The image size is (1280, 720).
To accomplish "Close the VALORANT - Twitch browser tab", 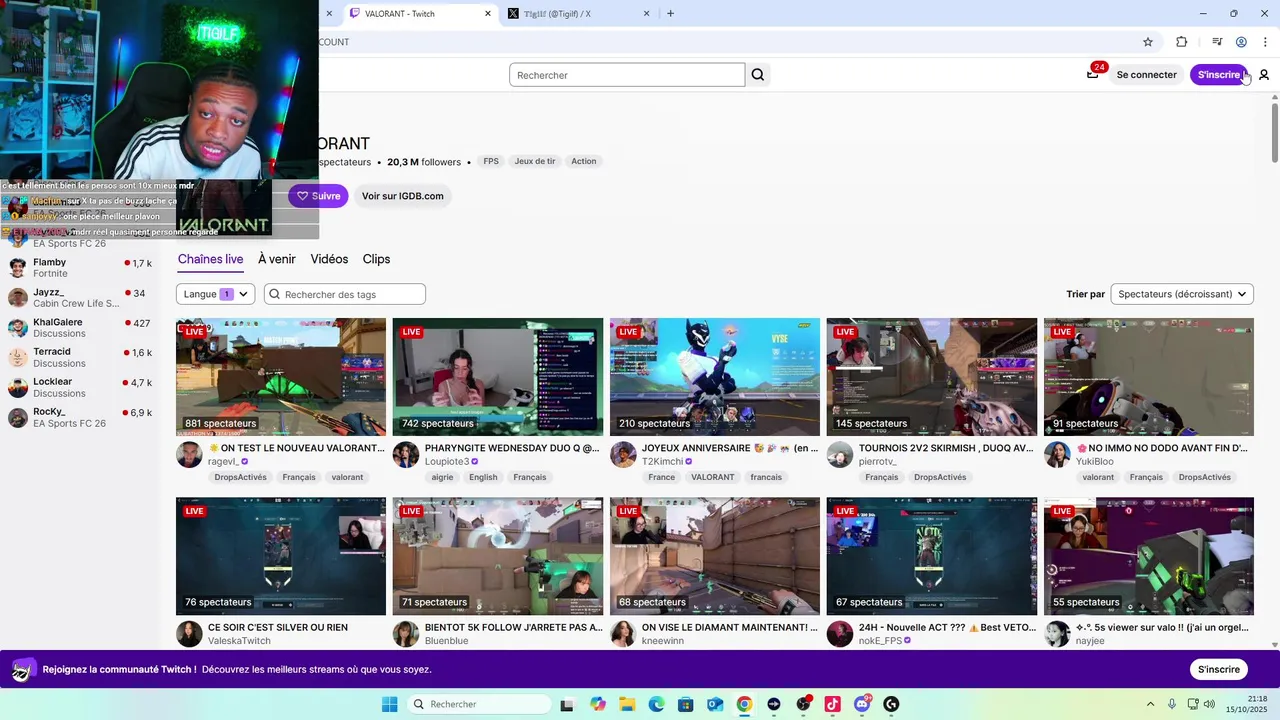I will 488,14.
